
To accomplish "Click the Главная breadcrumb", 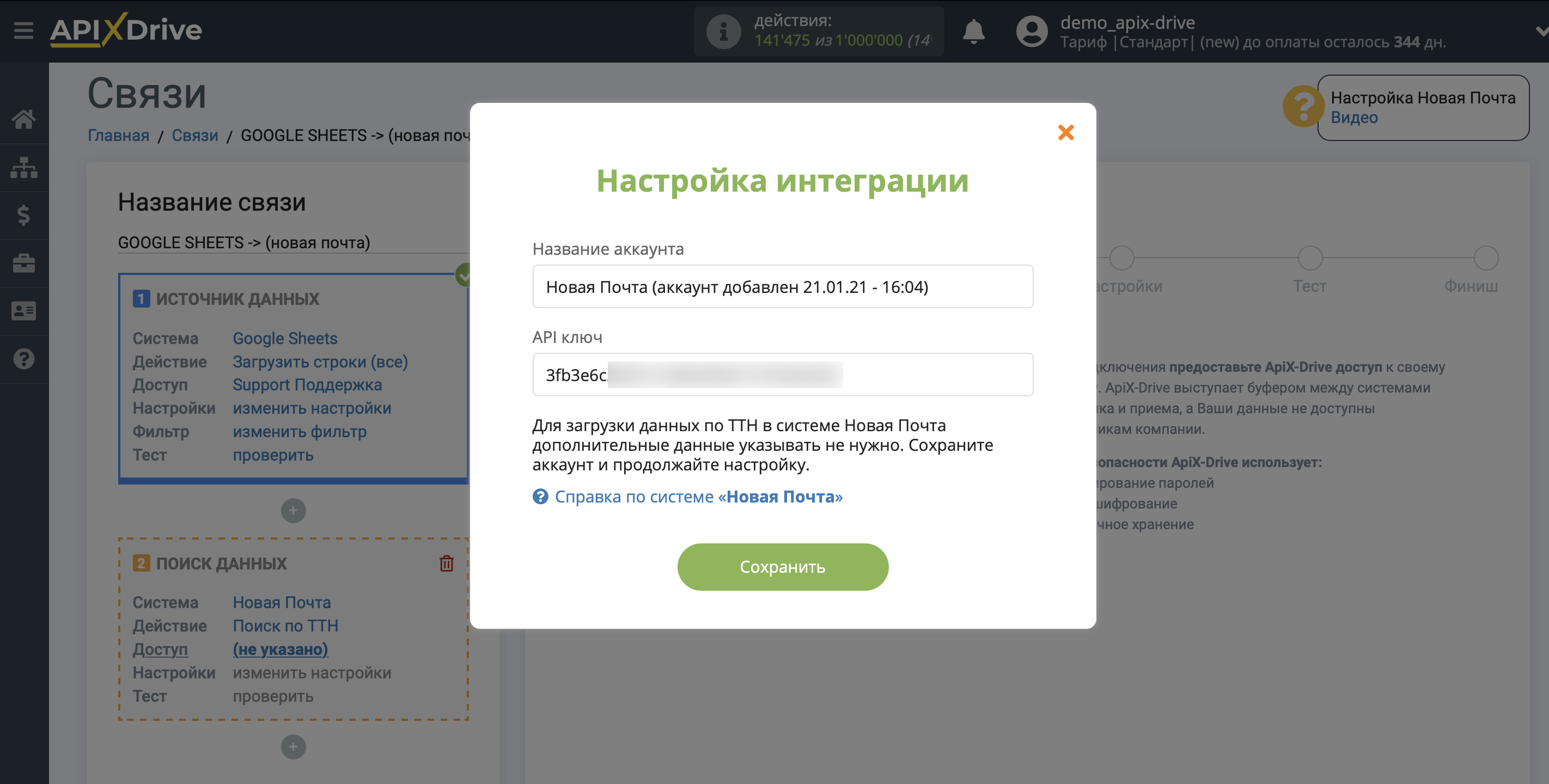I will (x=118, y=136).
